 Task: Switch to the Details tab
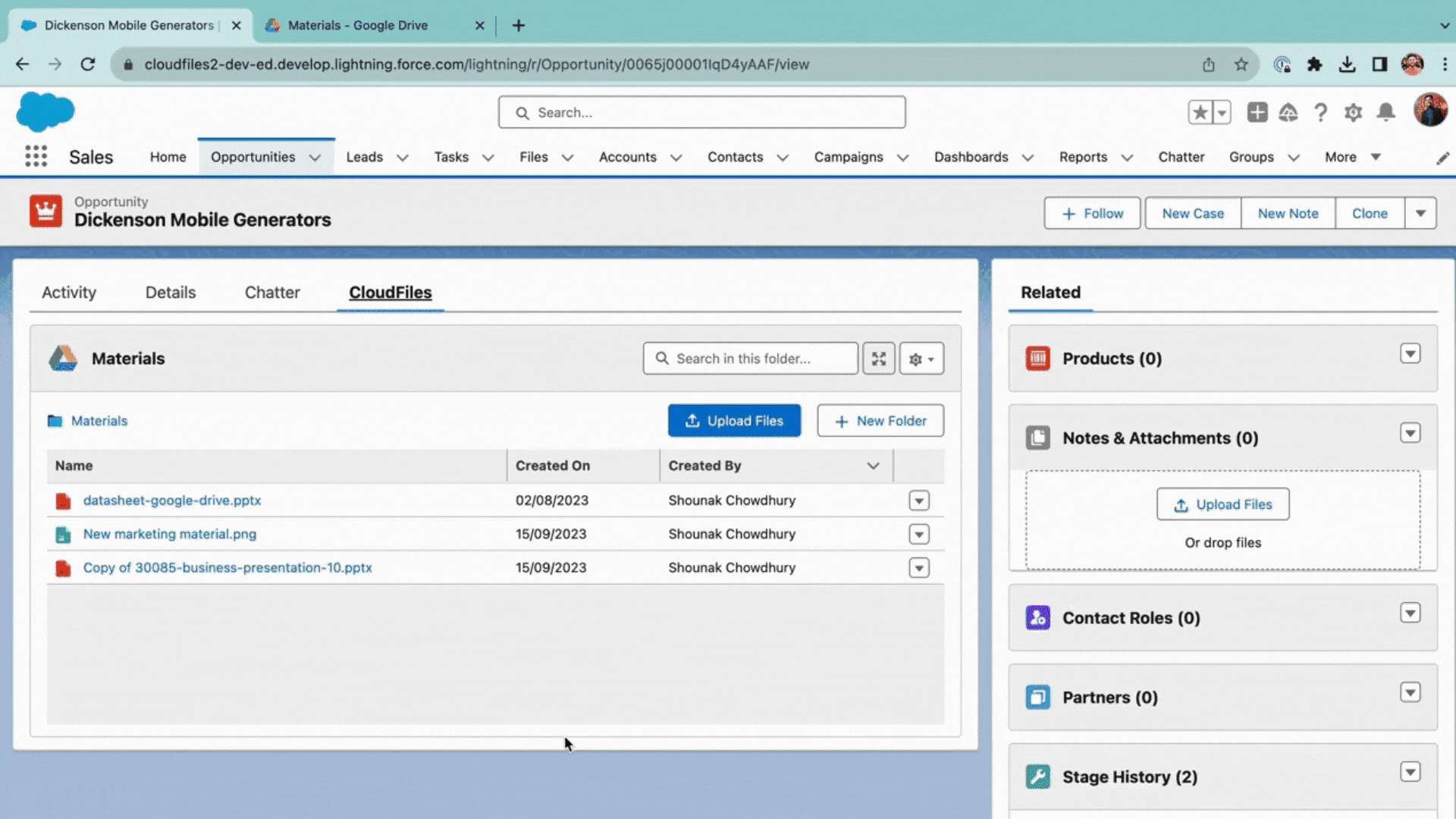[x=170, y=292]
